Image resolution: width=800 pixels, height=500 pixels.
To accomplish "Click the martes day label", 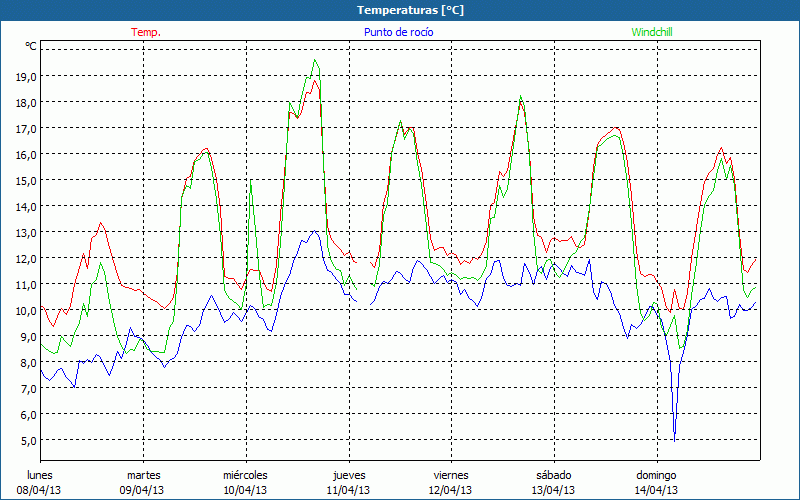I will pyautogui.click(x=143, y=475).
